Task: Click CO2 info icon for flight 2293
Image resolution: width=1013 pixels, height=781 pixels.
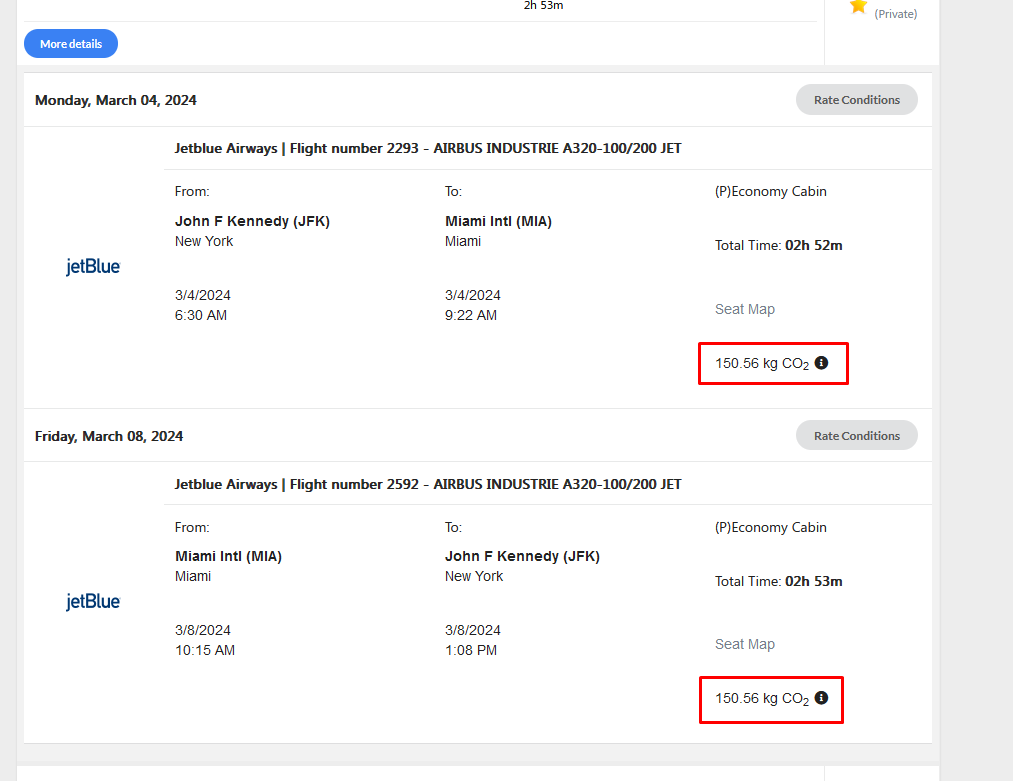Action: click(x=821, y=362)
